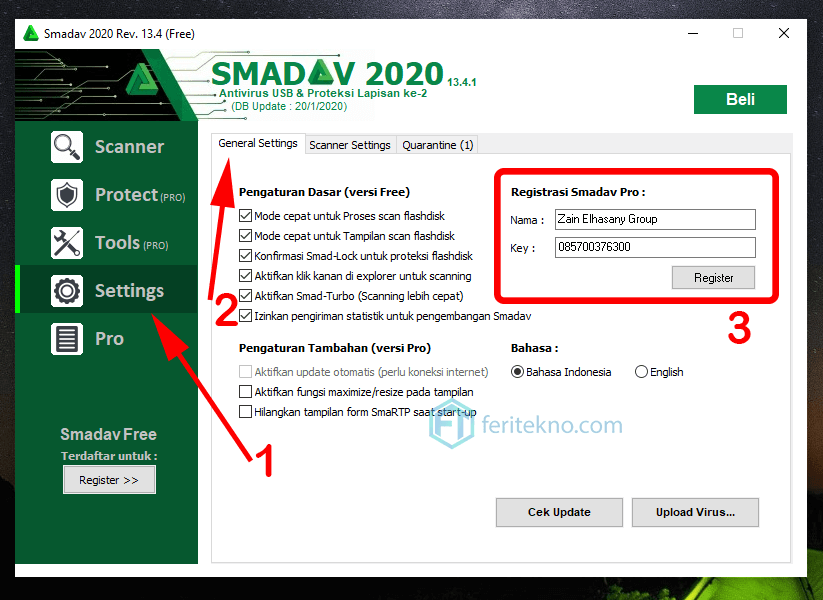Screen dimensions: 823x600
Task: Select the English language radio button
Action: [641, 372]
